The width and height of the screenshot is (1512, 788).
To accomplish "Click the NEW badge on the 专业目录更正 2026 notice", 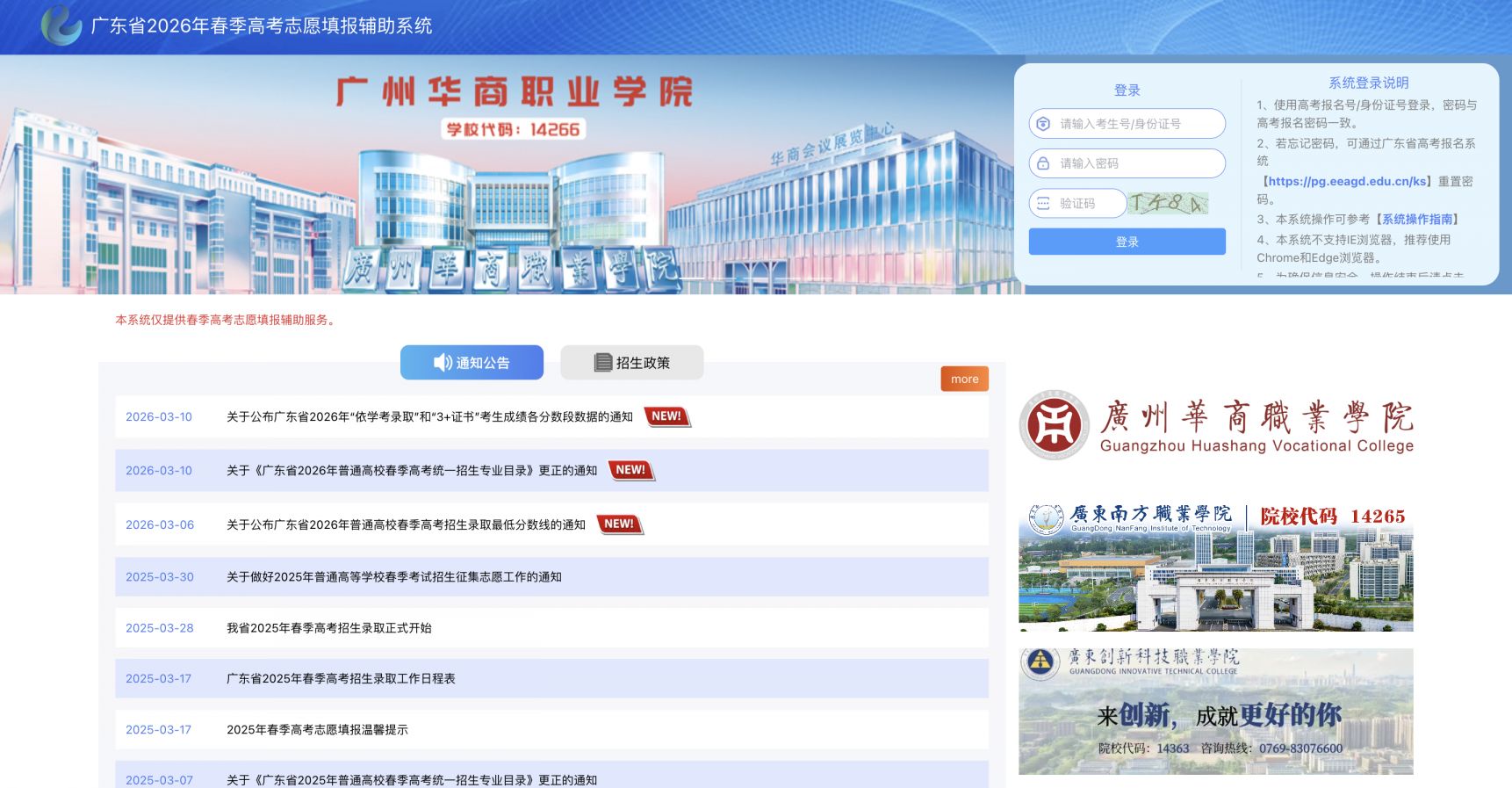I will click(x=631, y=470).
